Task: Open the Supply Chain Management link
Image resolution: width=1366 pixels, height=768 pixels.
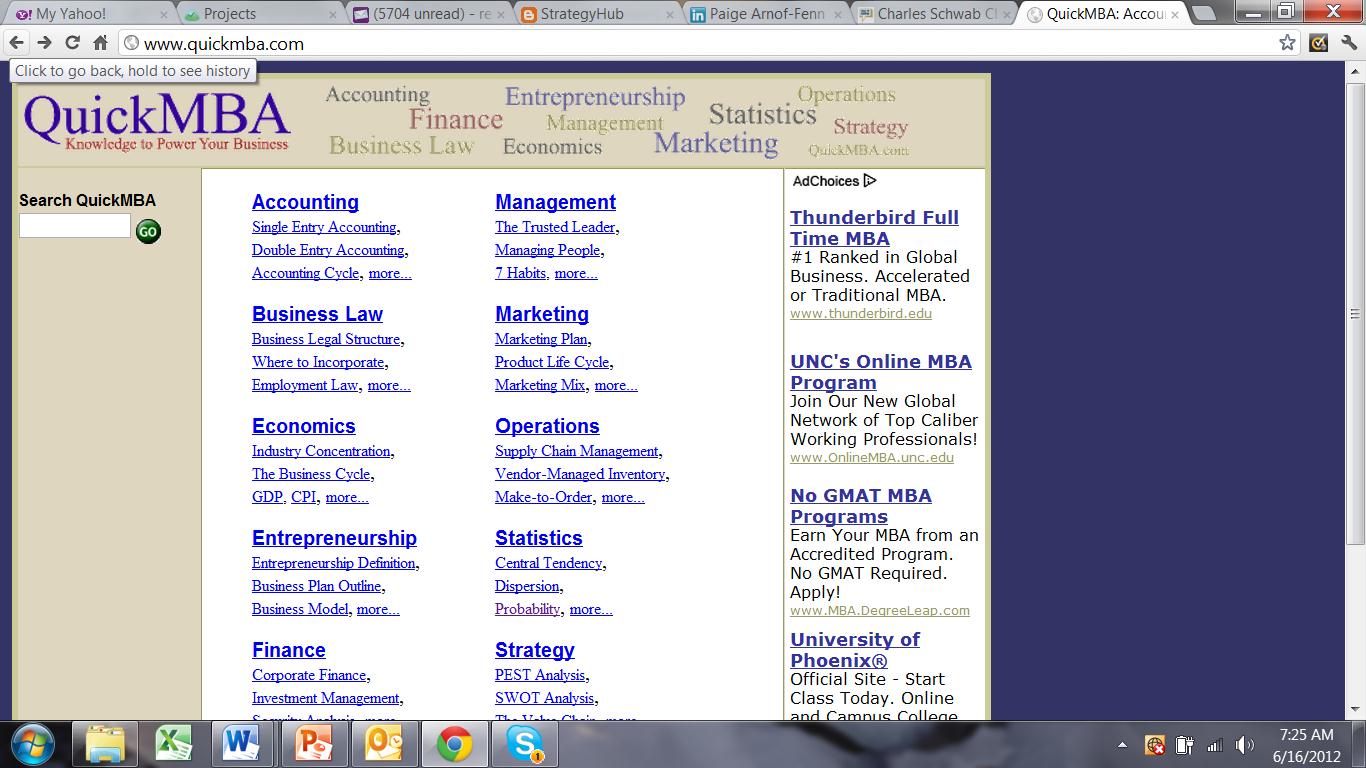Action: [575, 451]
